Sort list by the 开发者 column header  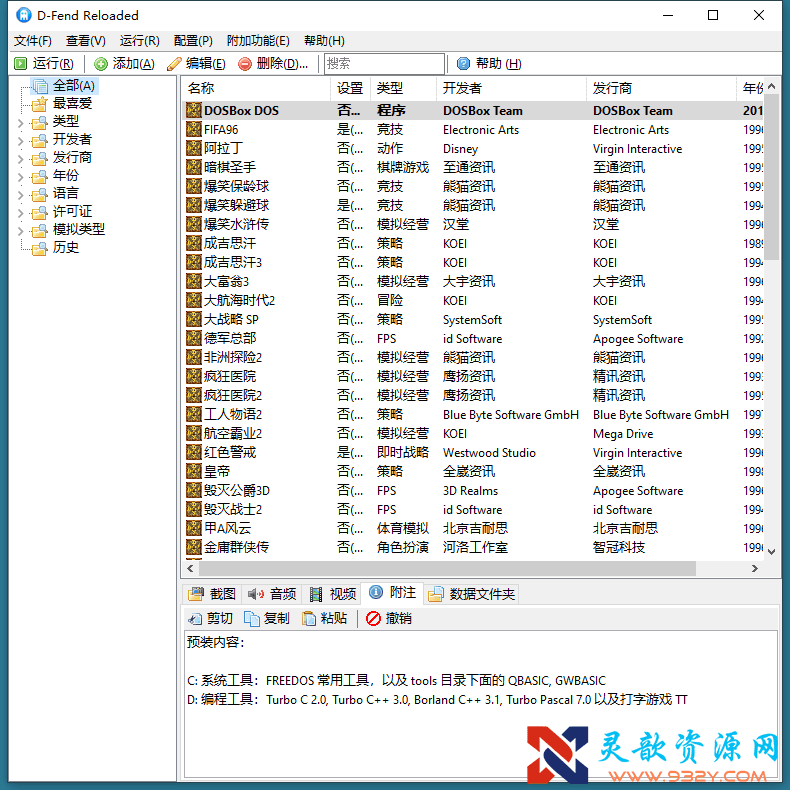(511, 88)
